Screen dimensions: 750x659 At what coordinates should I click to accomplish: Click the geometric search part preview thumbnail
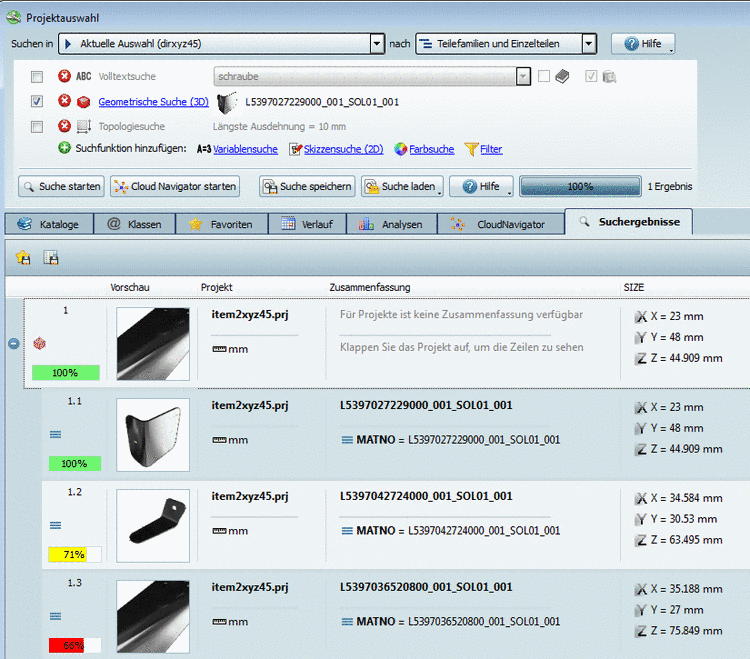click(227, 102)
